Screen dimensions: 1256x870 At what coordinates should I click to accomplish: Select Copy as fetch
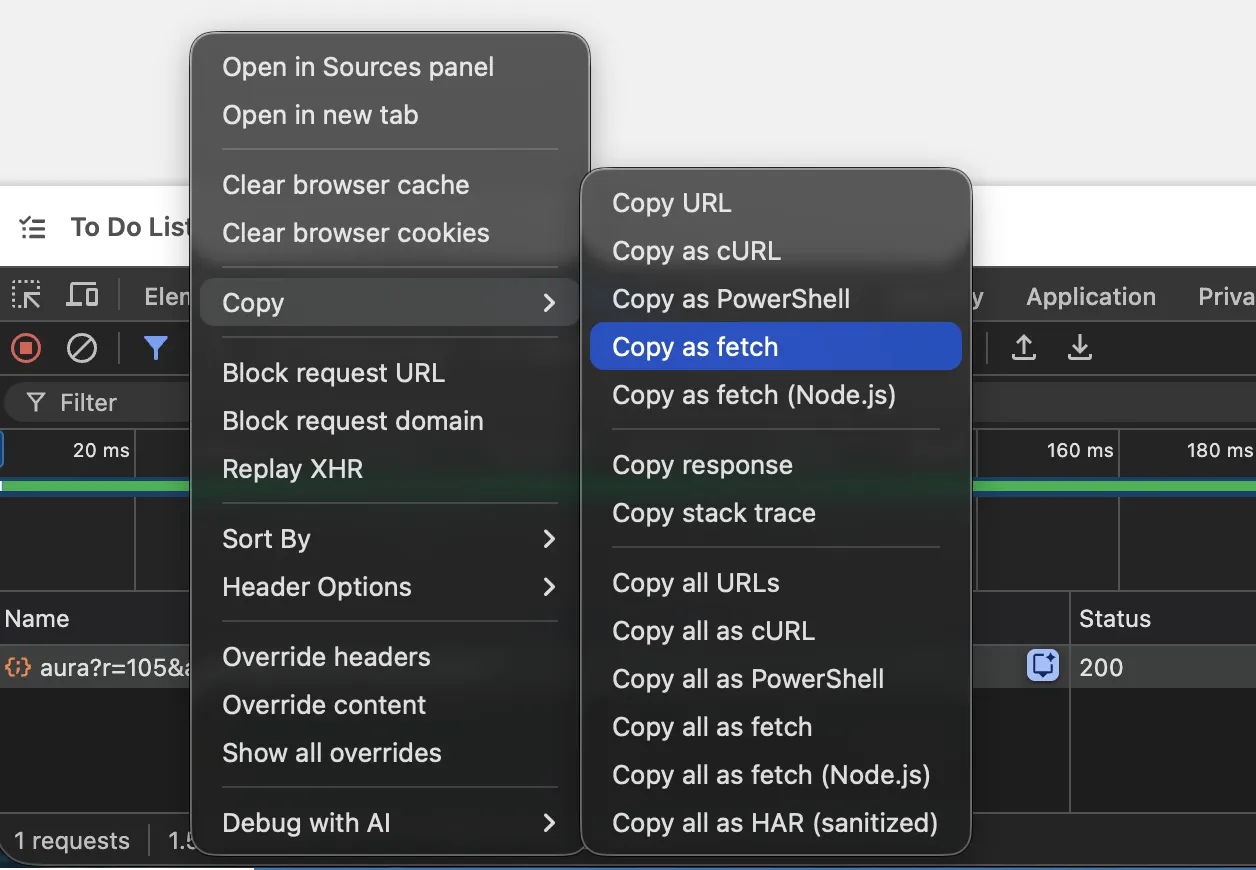coord(694,346)
